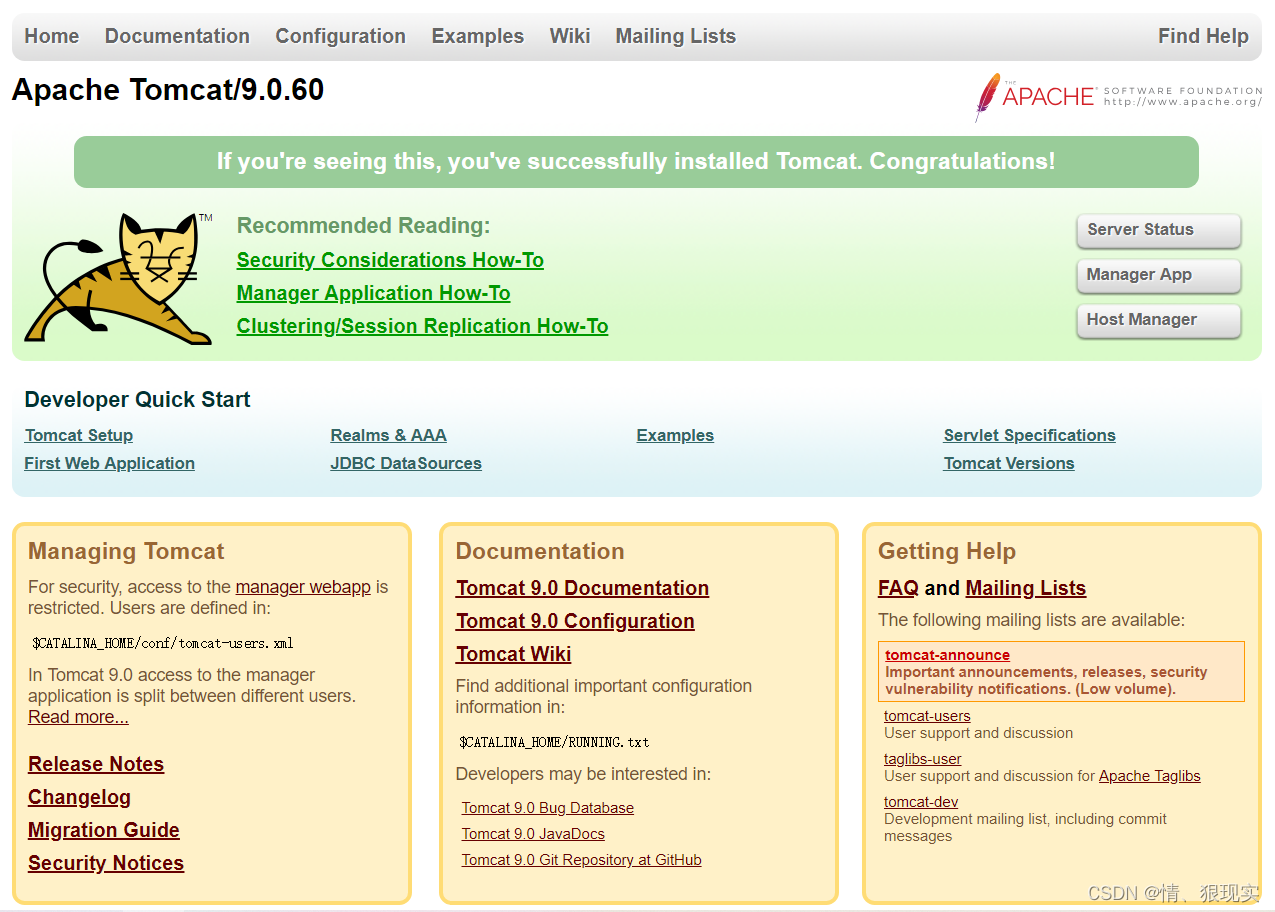This screenshot has width=1275, height=912.
Task: Click the $CATALINA_HOME/conf/tomcat-users.xml path text
Action: 163,643
